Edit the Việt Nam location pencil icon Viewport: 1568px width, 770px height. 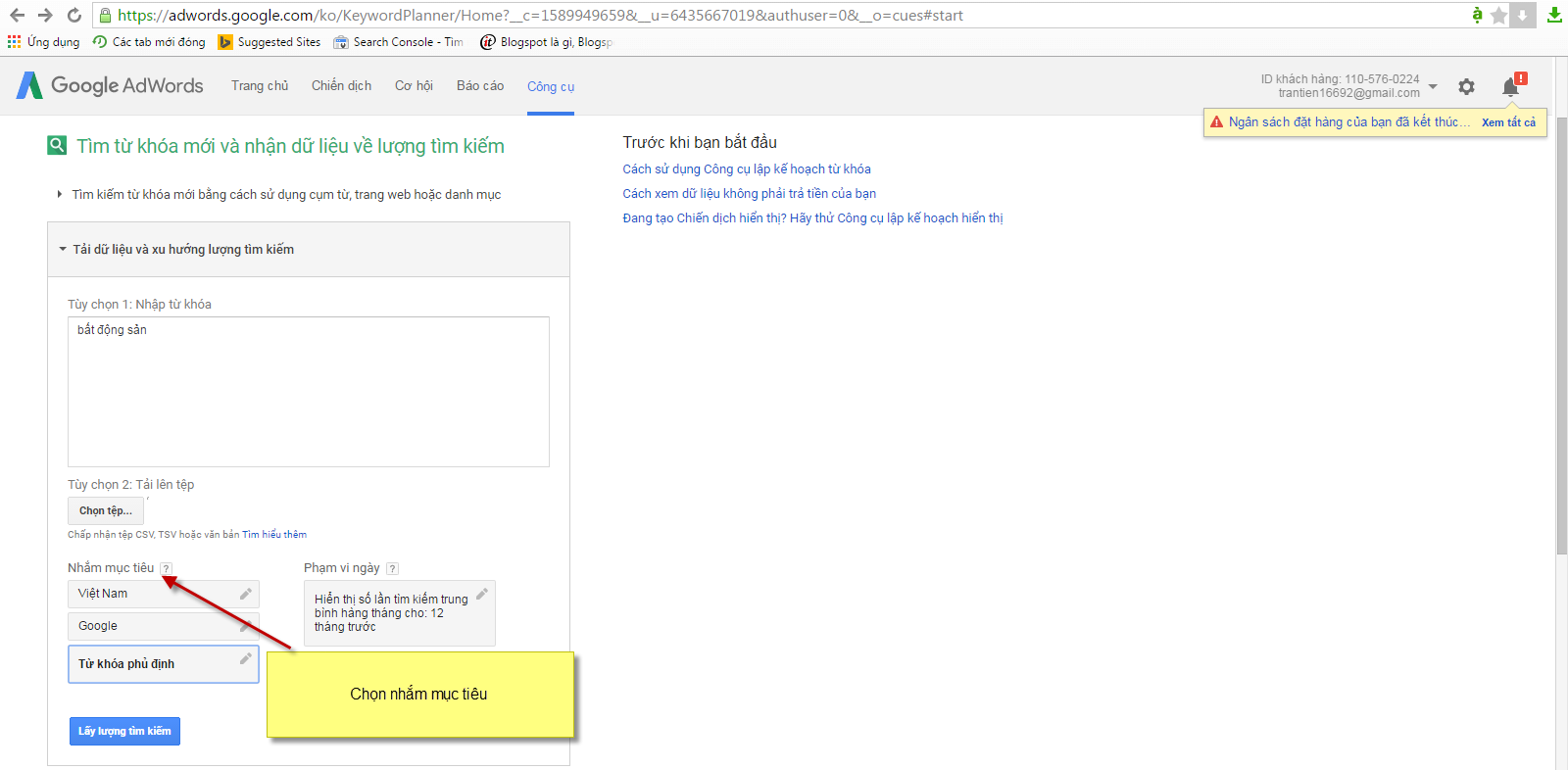(246, 594)
